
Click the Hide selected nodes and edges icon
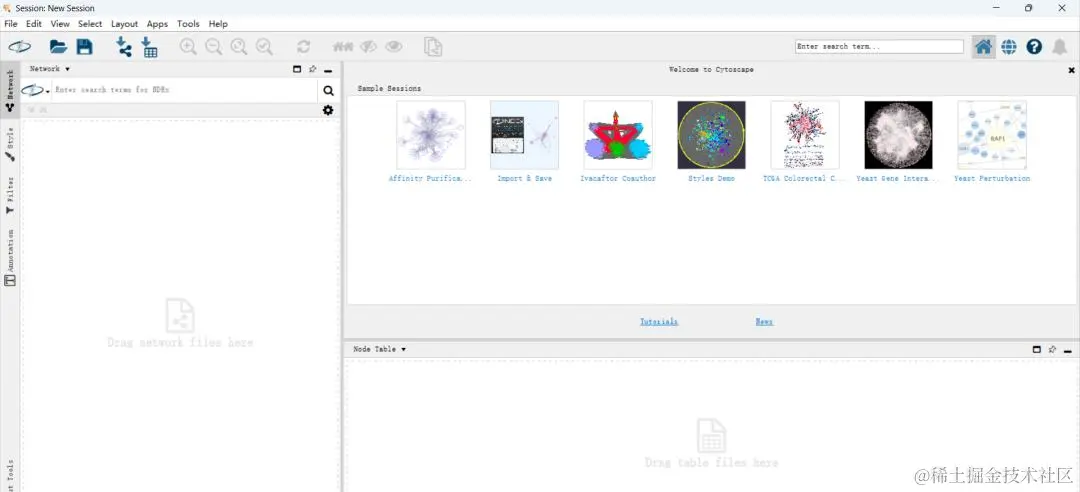click(368, 47)
